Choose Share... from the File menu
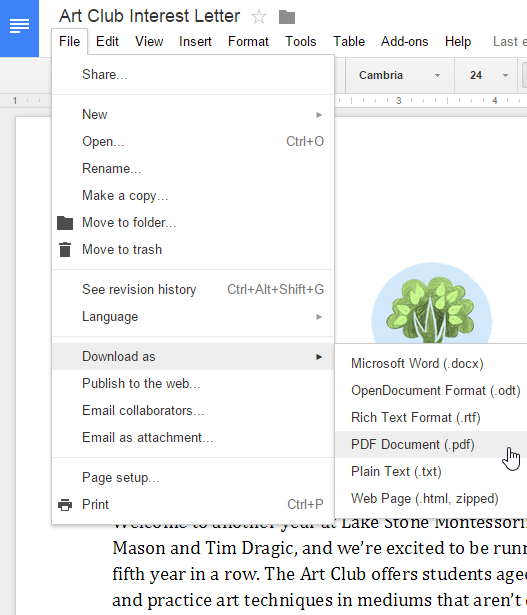The image size is (527, 615). tap(193, 75)
